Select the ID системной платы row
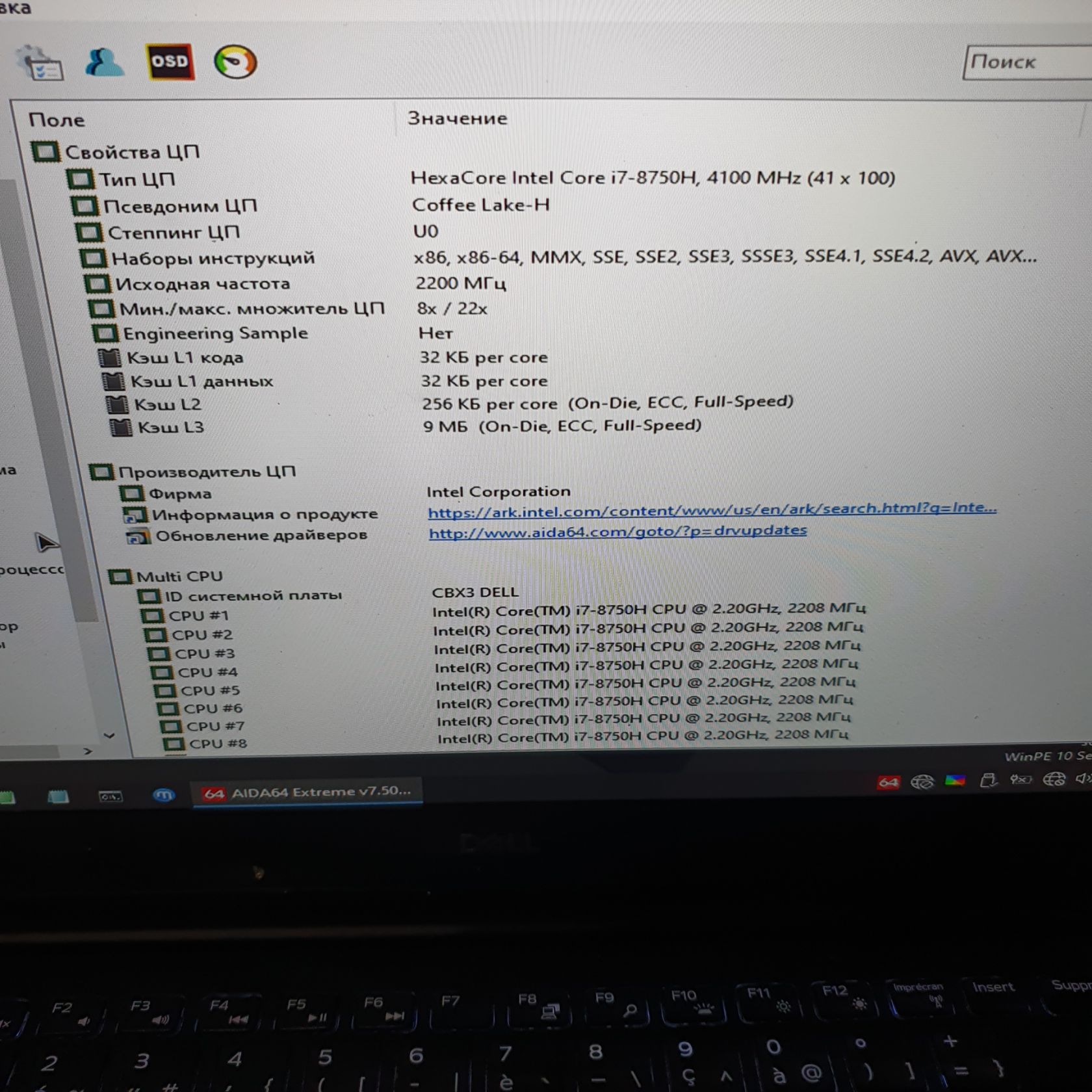Screen dimensions: 1092x1092 (328, 594)
